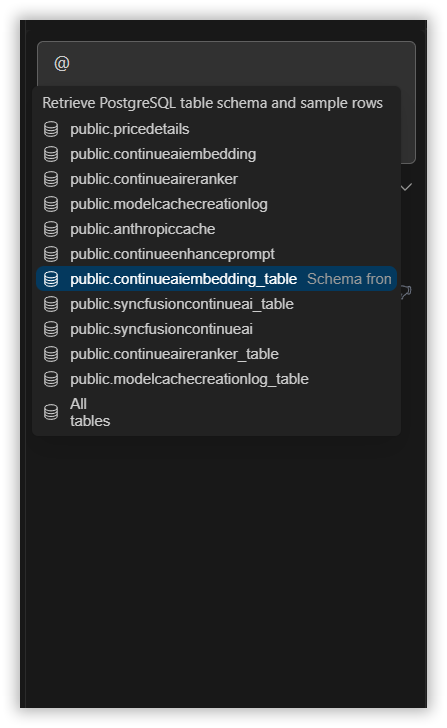Click database icon of highlighted continueaiembedding_table row
Viewport: 447px width, 728px height.
[51, 279]
